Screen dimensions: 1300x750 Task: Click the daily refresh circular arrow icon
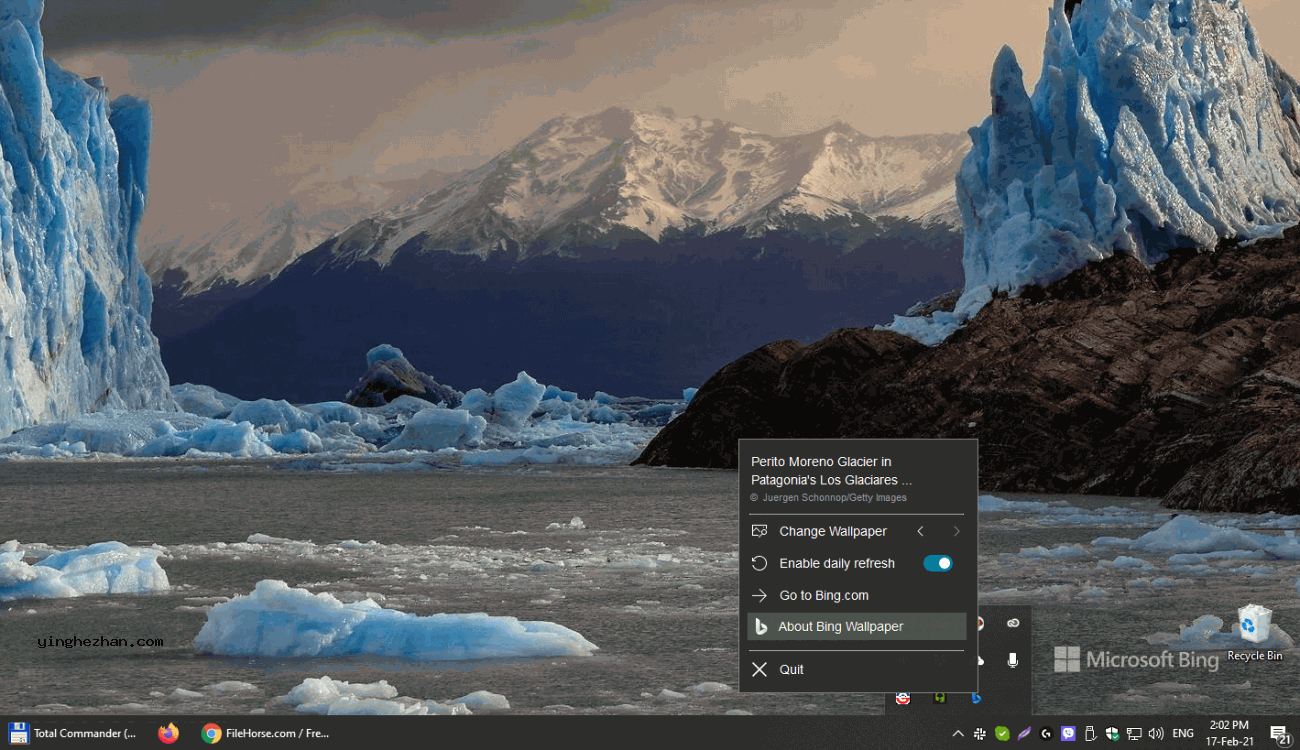(x=760, y=563)
